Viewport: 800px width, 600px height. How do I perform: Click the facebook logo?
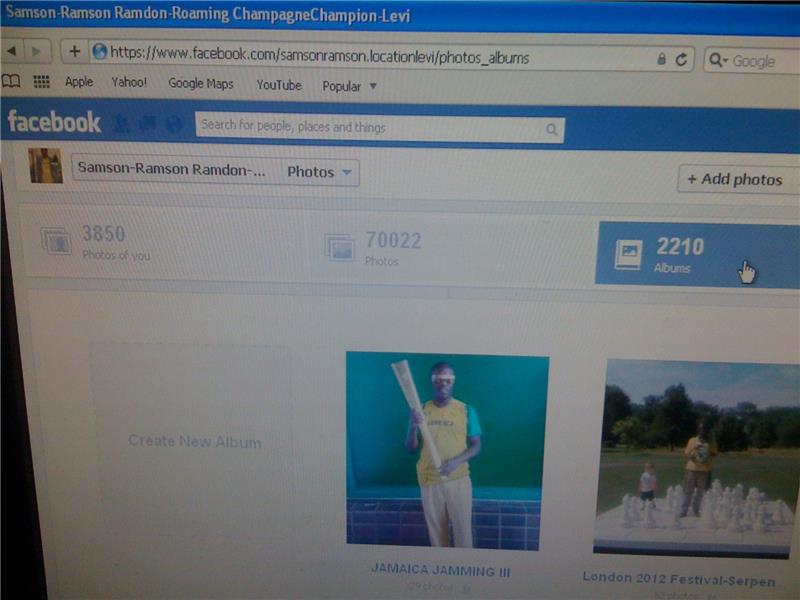tap(54, 122)
